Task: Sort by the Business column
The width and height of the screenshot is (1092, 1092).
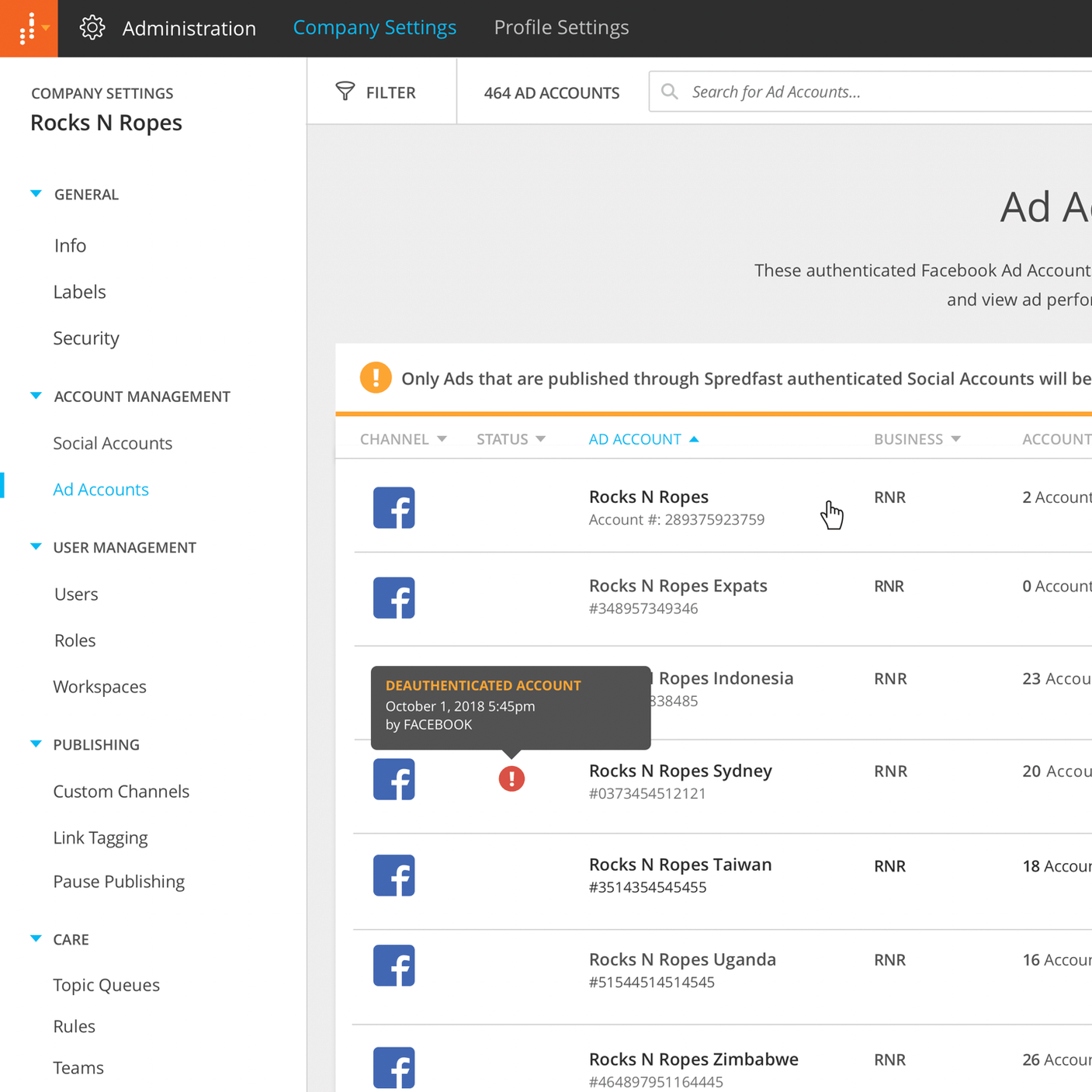Action: tap(917, 439)
